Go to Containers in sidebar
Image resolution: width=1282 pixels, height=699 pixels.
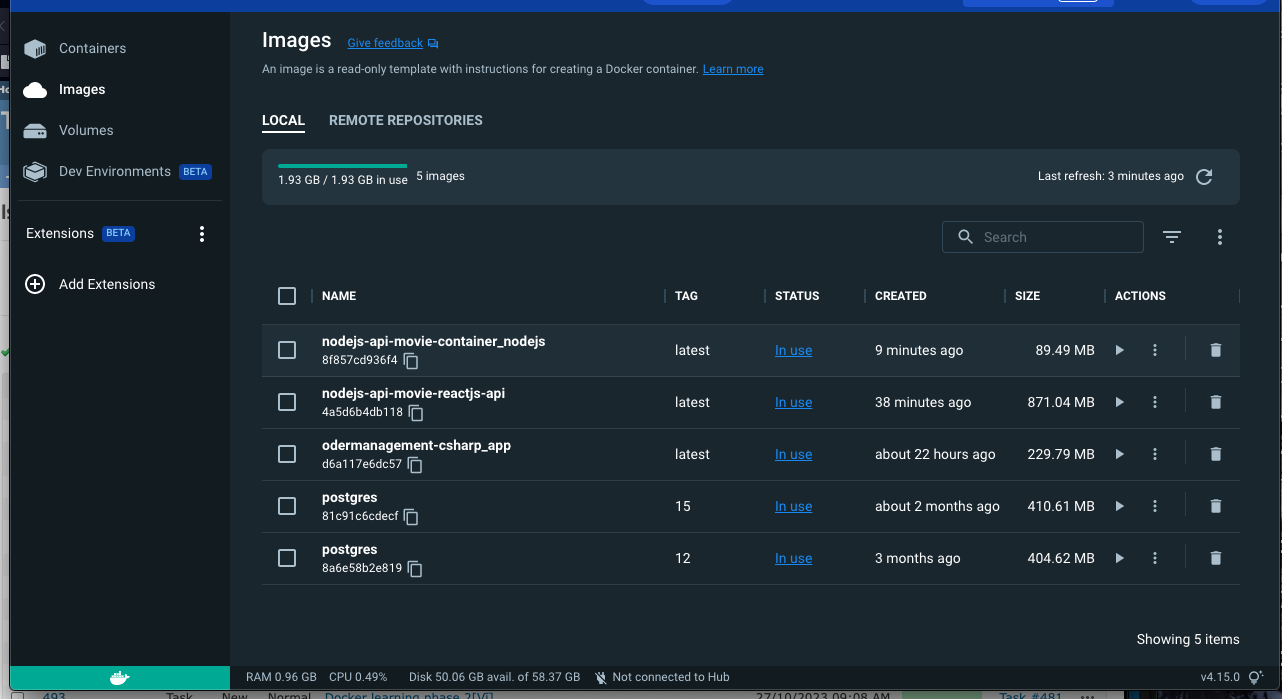pos(92,48)
